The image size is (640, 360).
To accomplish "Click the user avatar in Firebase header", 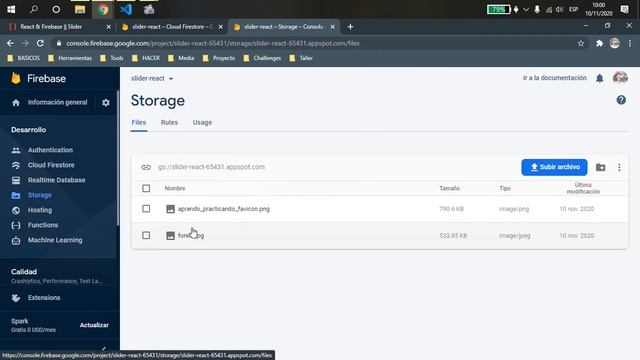I will click(x=620, y=78).
